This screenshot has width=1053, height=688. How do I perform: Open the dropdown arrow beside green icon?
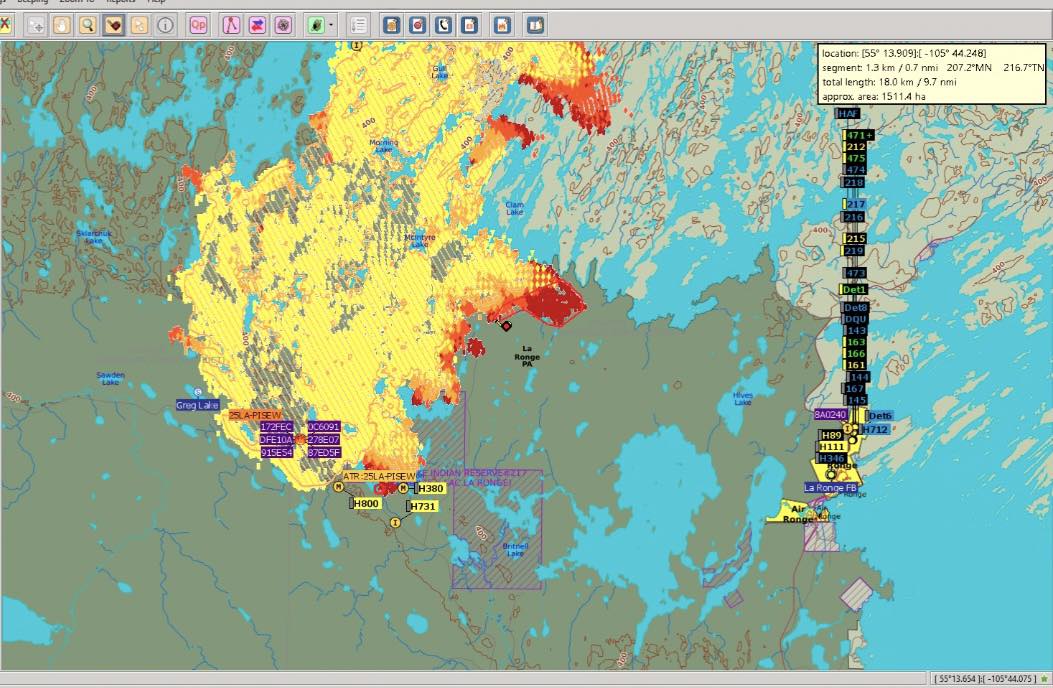pos(331,26)
